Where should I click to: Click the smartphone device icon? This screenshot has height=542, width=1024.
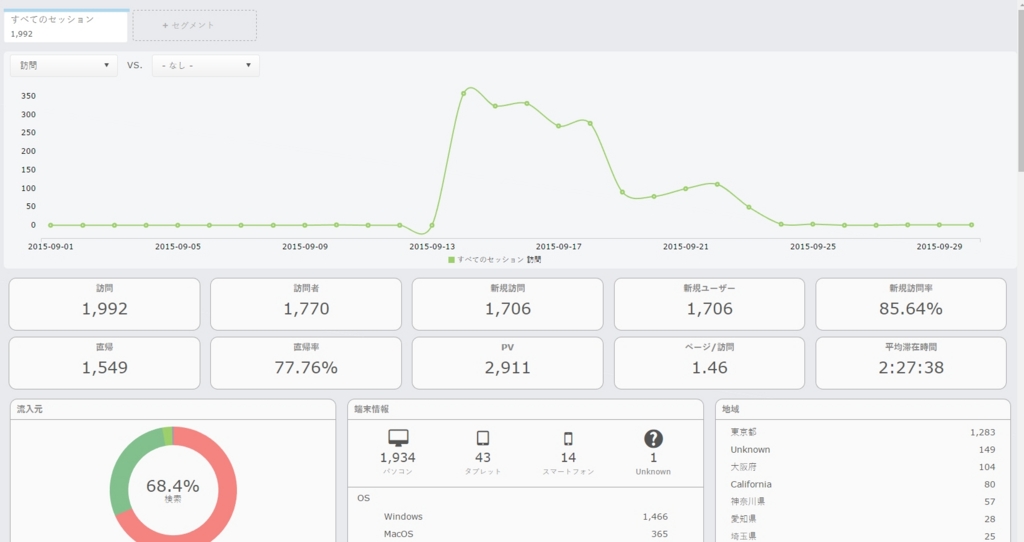click(568, 439)
